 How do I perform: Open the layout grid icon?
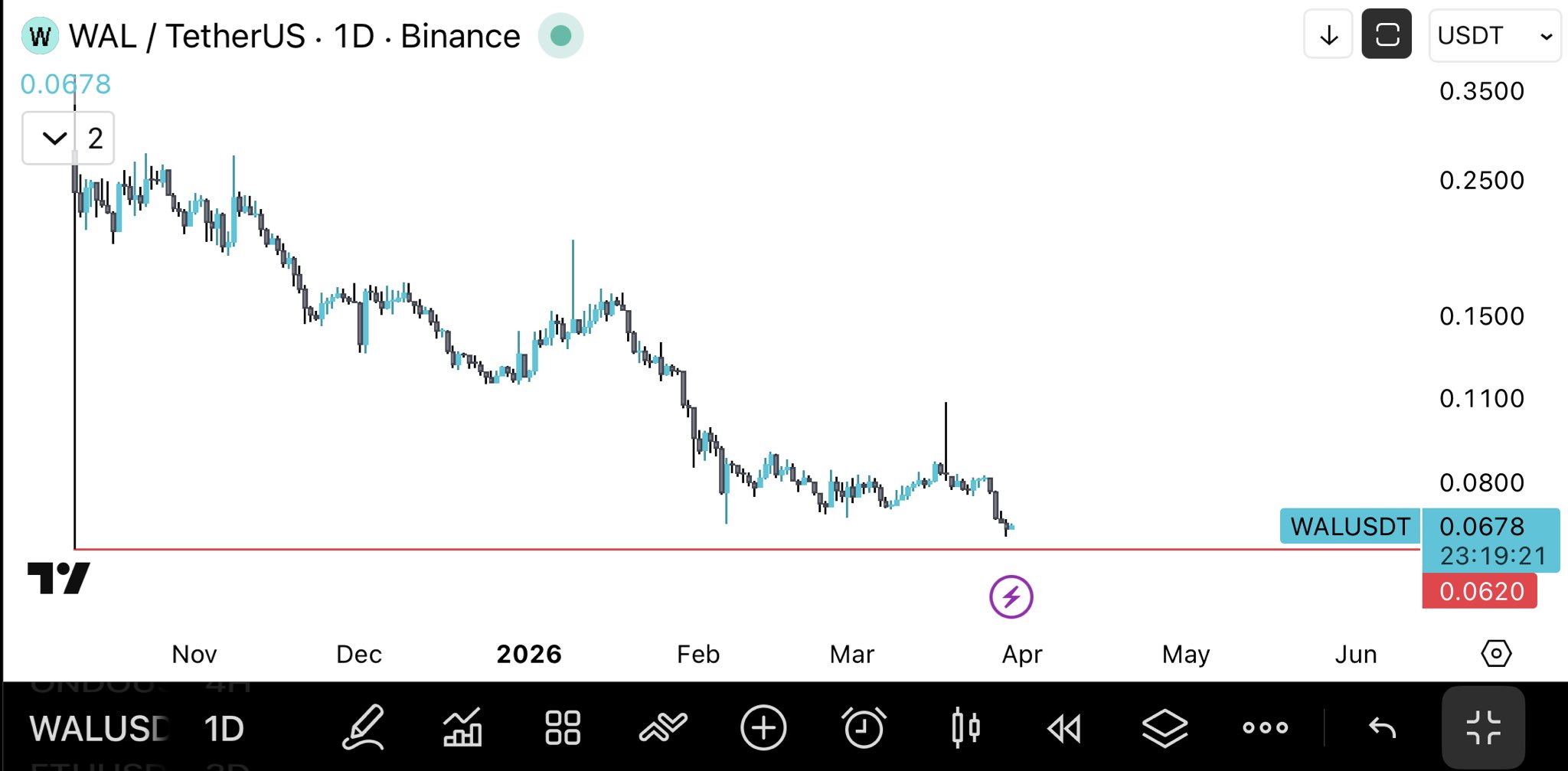point(563,727)
